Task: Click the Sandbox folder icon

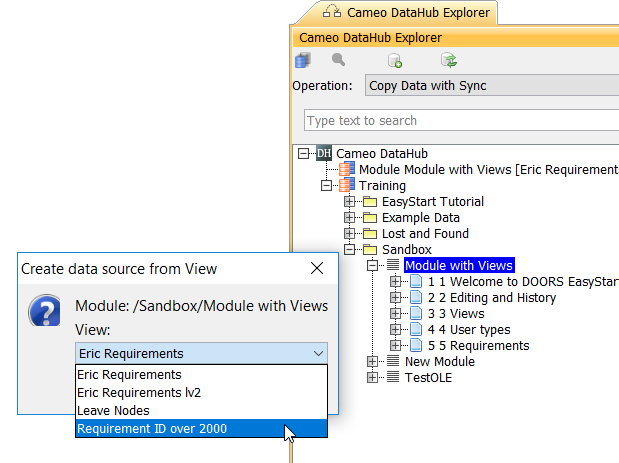Action: click(x=369, y=249)
